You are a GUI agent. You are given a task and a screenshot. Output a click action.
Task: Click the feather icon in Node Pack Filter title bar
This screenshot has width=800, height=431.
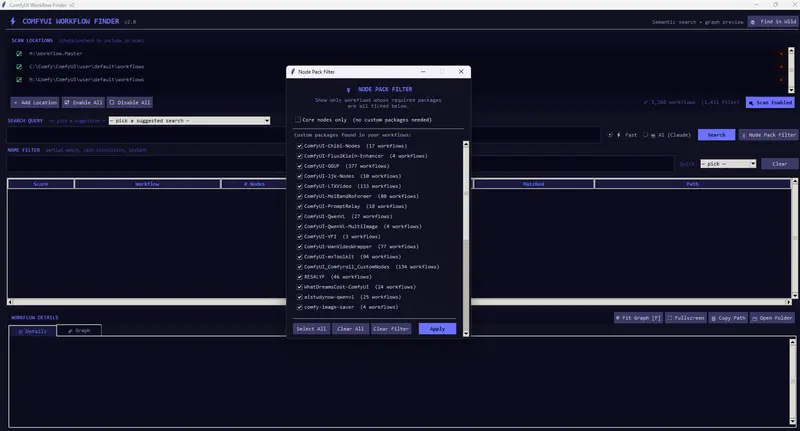point(293,72)
